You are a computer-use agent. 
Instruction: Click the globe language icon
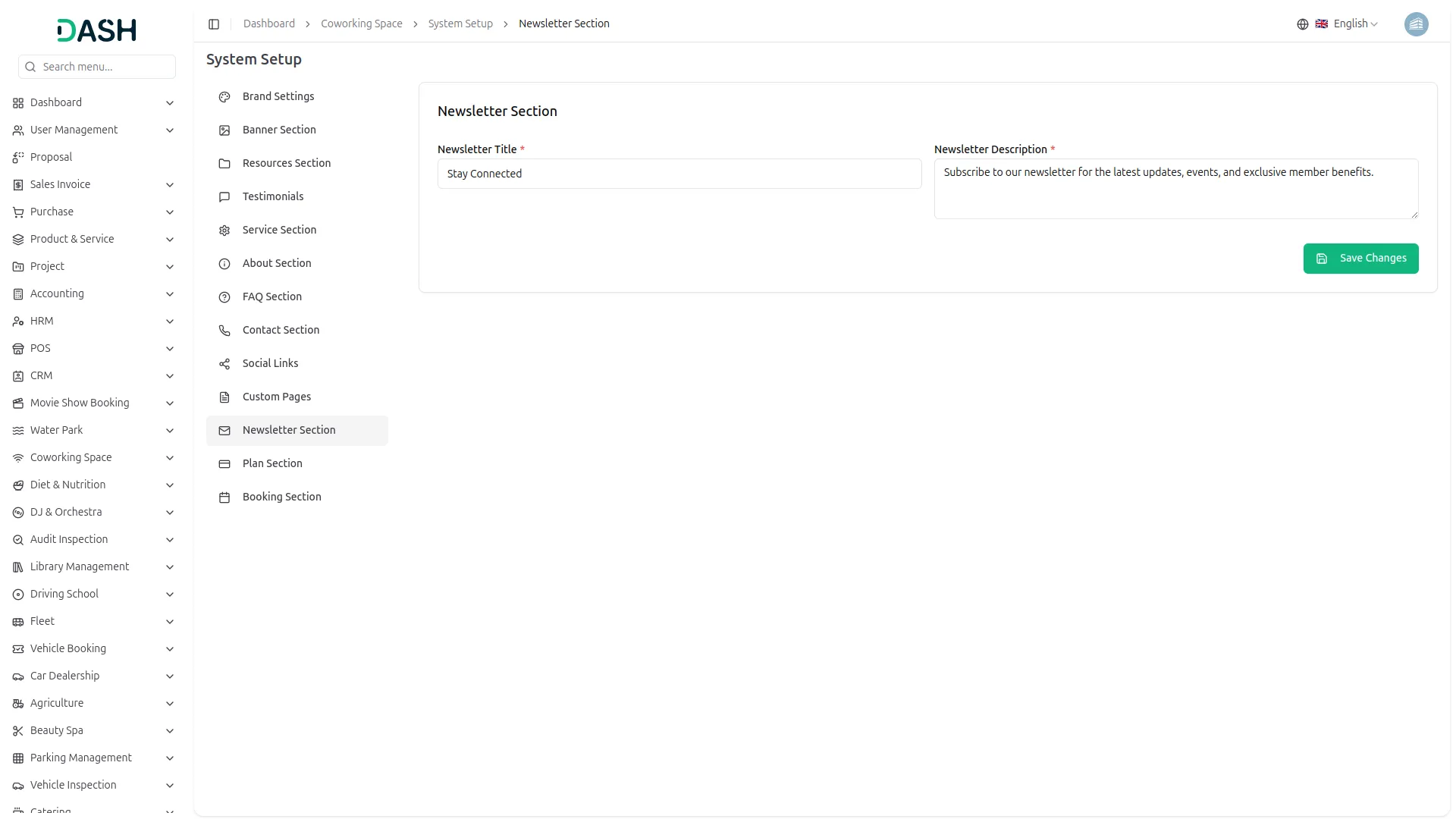click(x=1302, y=24)
